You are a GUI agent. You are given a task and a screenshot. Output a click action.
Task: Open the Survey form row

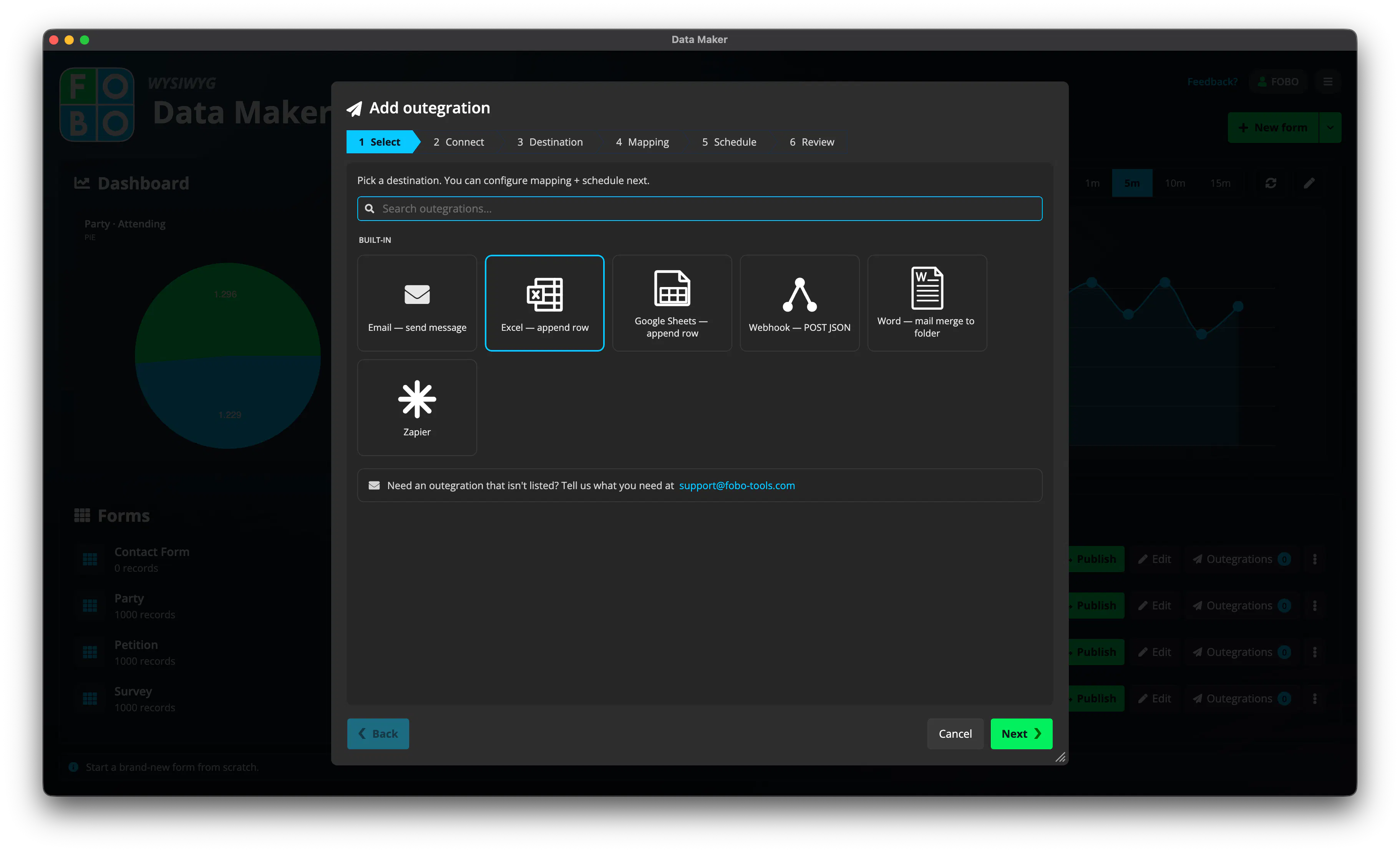[145, 699]
